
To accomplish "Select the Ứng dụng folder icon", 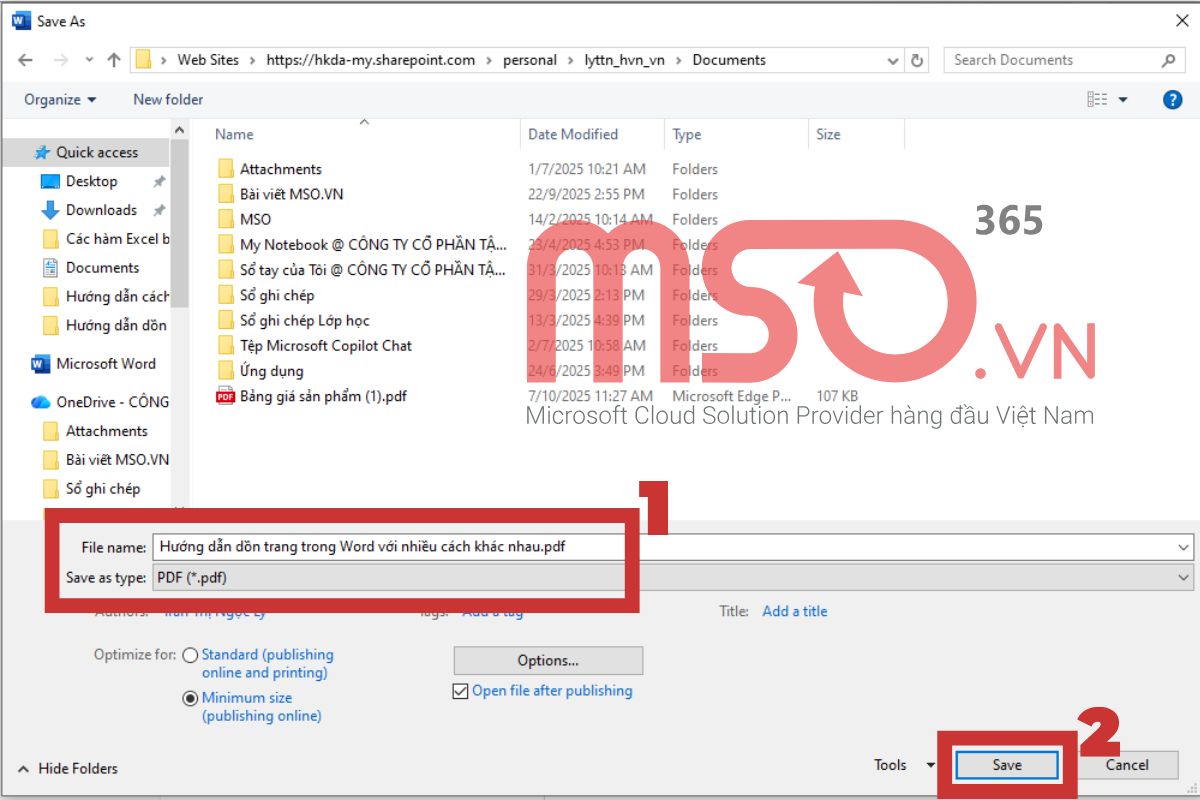I will 225,371.
